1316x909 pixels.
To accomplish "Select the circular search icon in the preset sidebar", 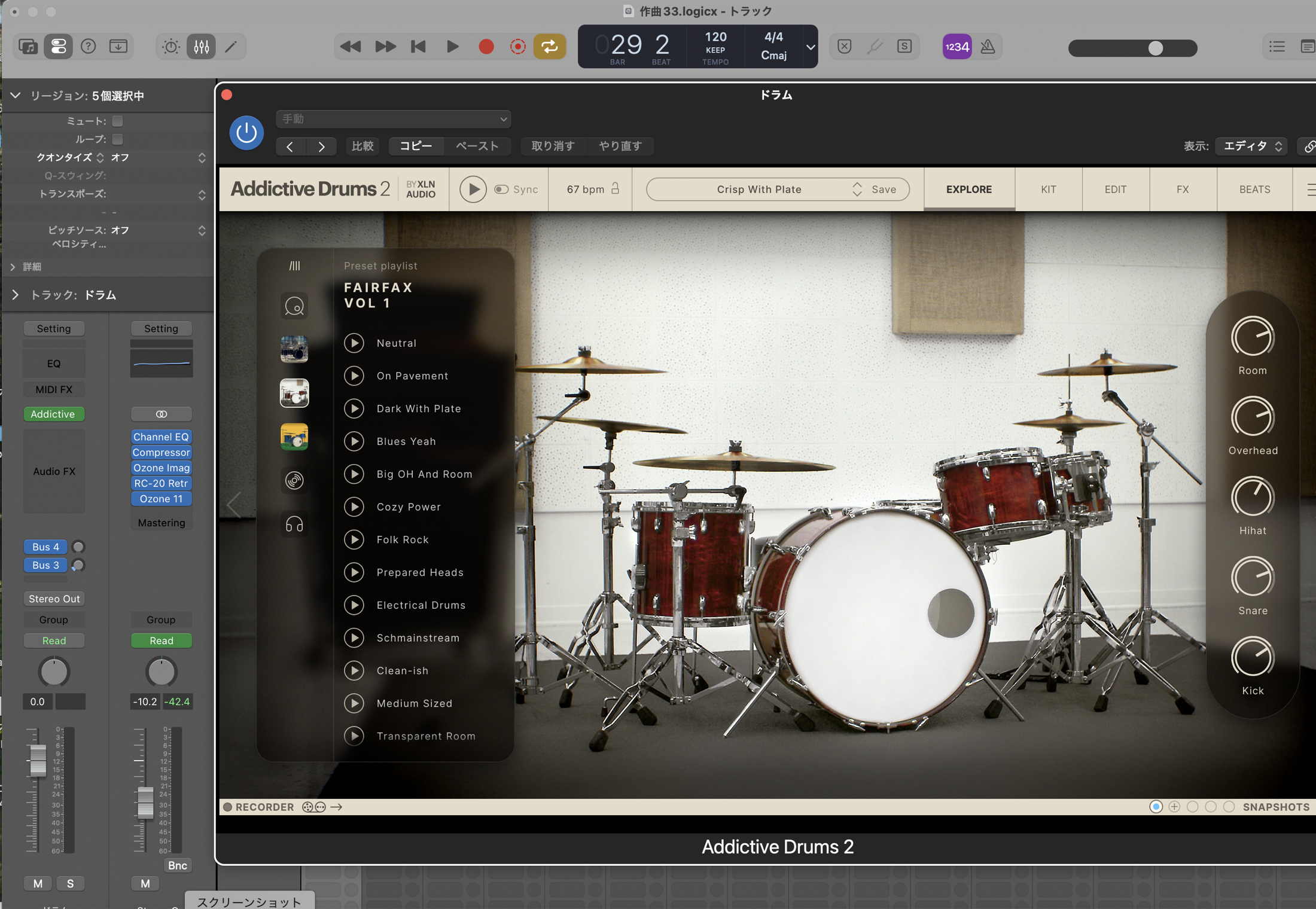I will [294, 306].
